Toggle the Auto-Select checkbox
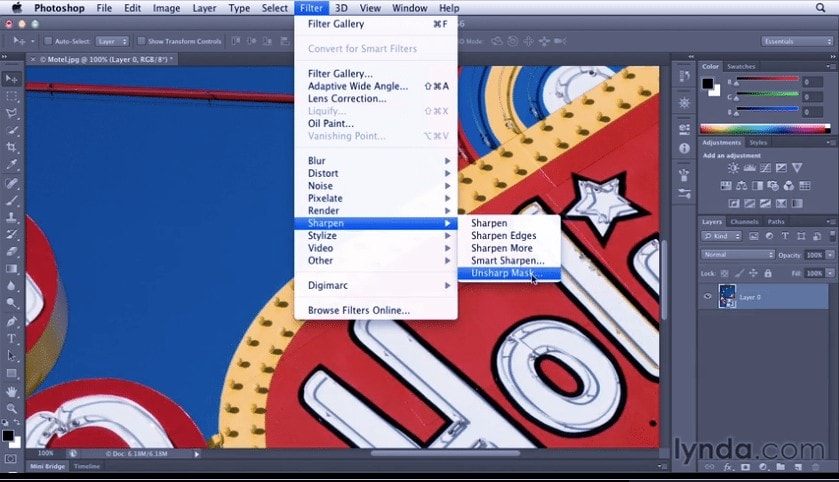Screen dimensions: 839x482 tap(48, 41)
